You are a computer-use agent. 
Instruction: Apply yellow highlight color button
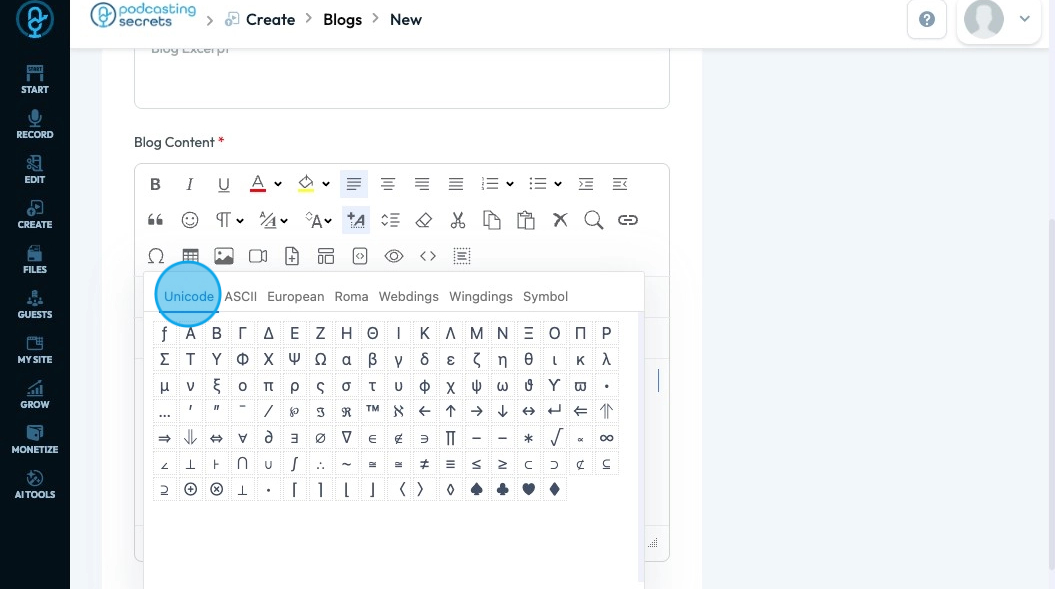click(x=305, y=184)
